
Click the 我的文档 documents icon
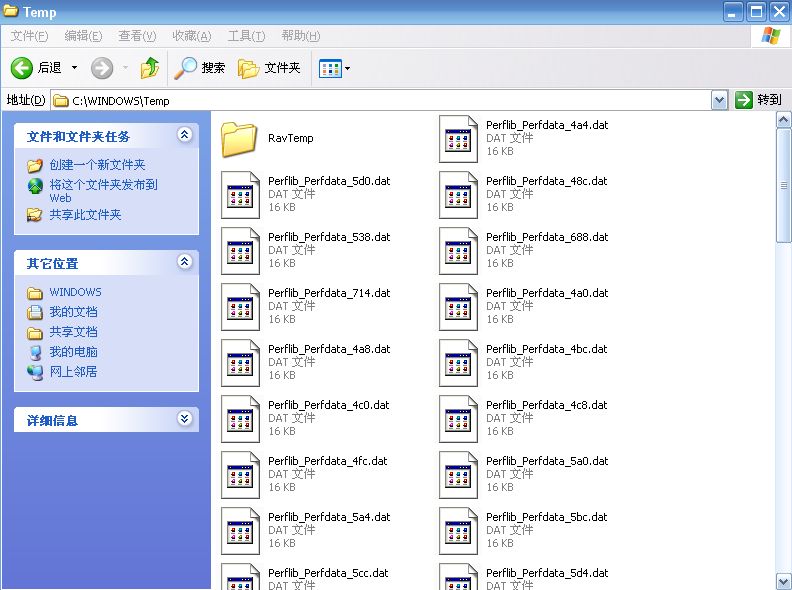click(x=35, y=312)
